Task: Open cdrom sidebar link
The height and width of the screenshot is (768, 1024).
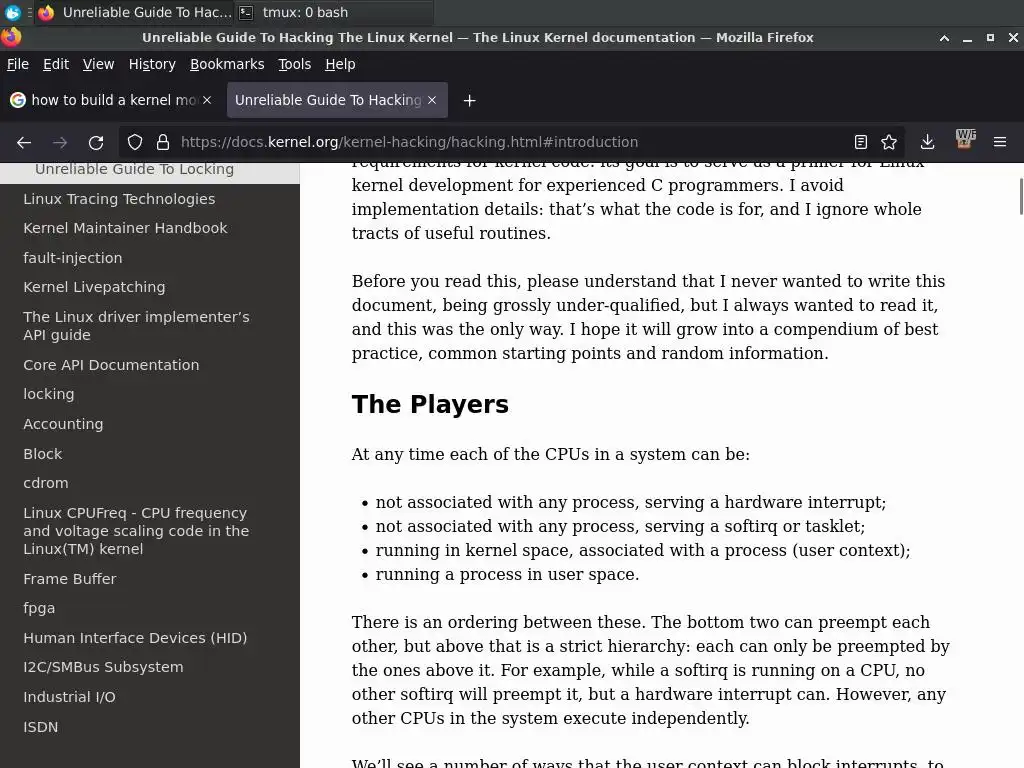Action: click(46, 483)
